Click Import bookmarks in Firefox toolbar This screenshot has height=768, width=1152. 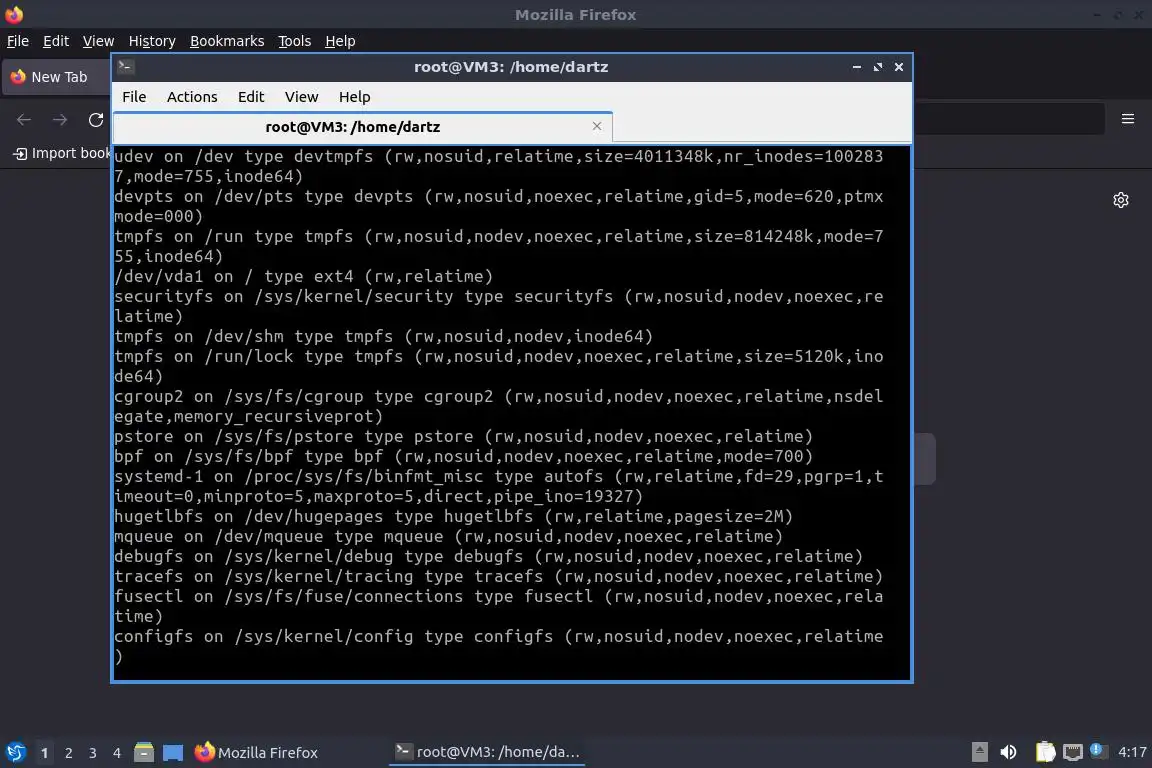point(61,153)
